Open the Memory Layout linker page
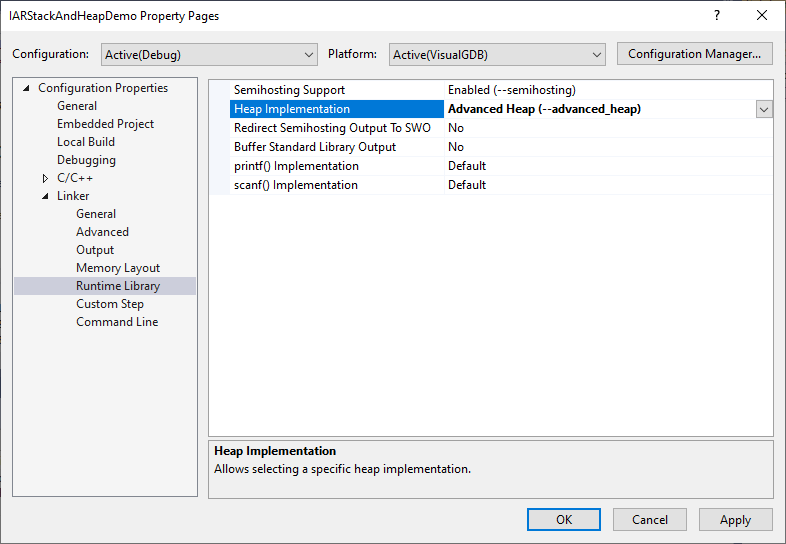Image resolution: width=786 pixels, height=544 pixels. point(118,268)
